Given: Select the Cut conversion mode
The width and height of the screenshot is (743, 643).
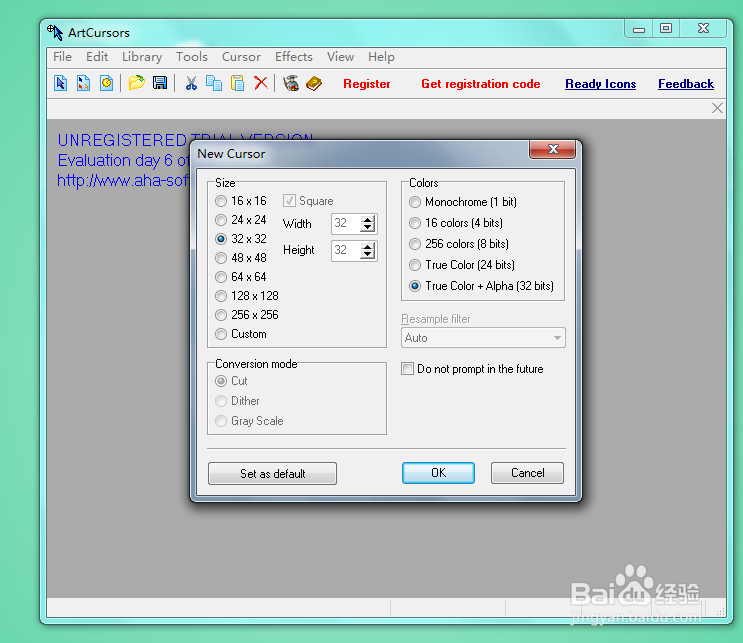Looking at the screenshot, I should [x=231, y=381].
